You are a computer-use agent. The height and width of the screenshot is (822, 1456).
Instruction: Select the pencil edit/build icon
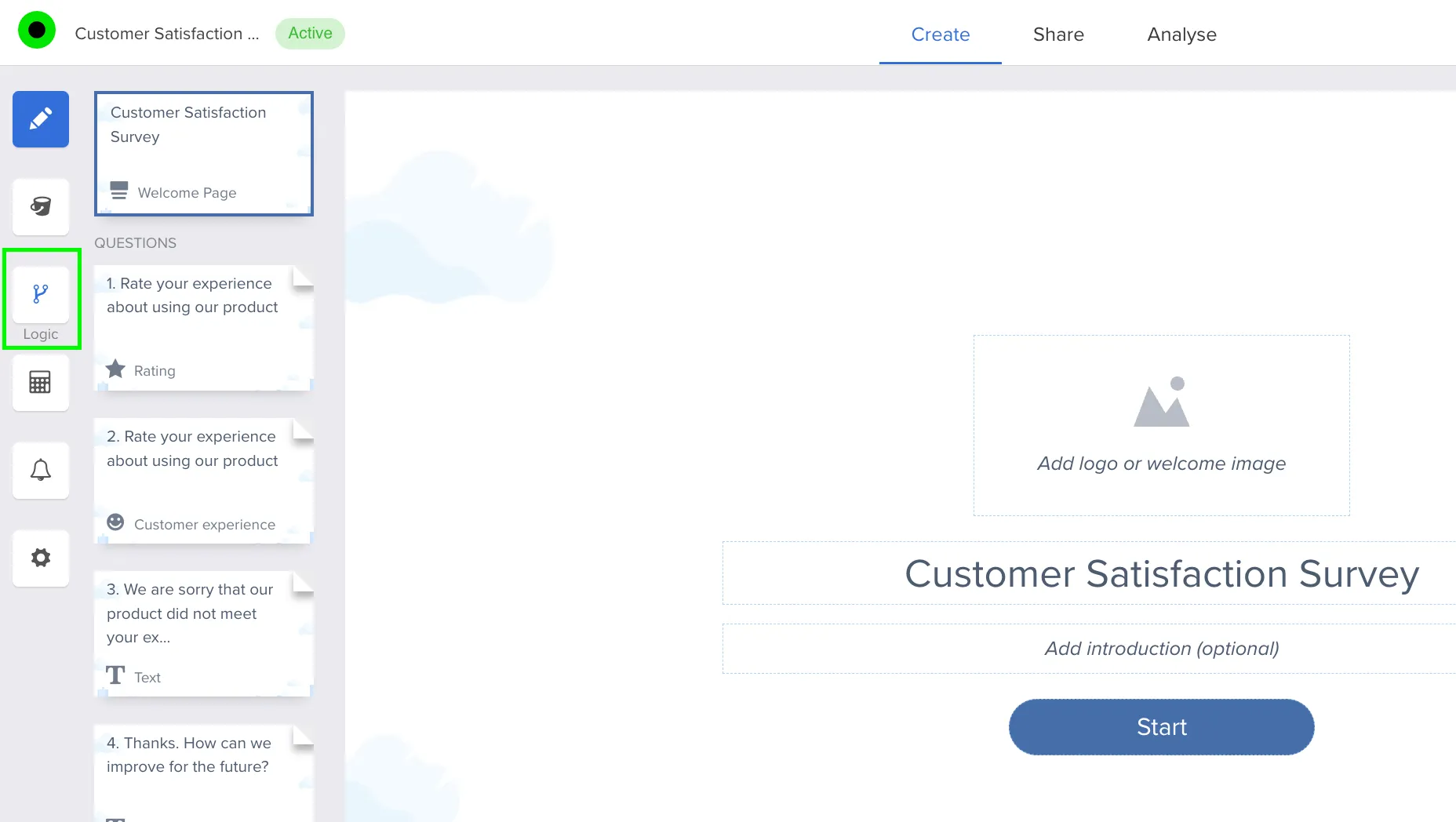coord(41,119)
